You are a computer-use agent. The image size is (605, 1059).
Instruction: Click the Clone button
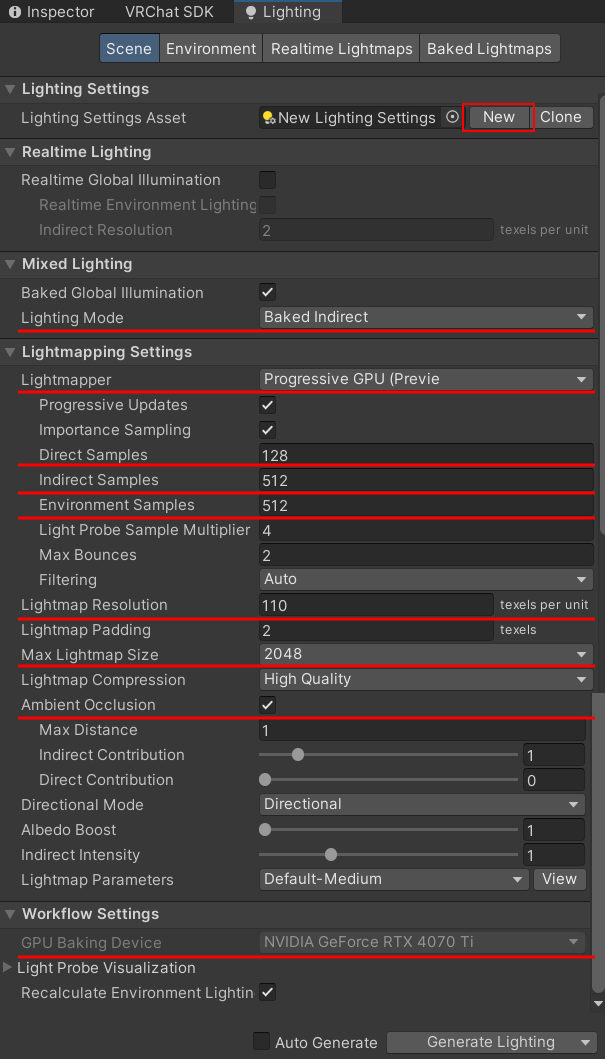tap(560, 117)
